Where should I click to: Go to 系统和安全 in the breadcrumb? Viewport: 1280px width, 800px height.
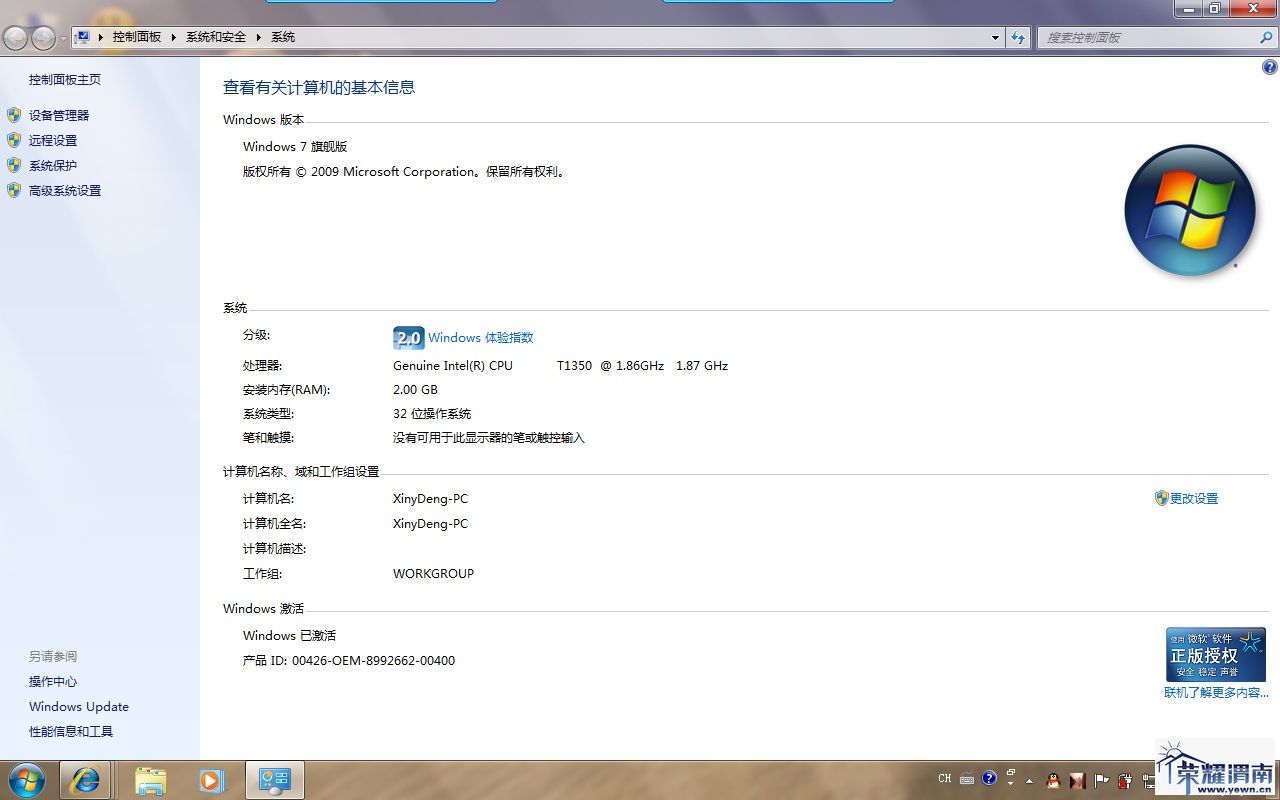click(215, 37)
